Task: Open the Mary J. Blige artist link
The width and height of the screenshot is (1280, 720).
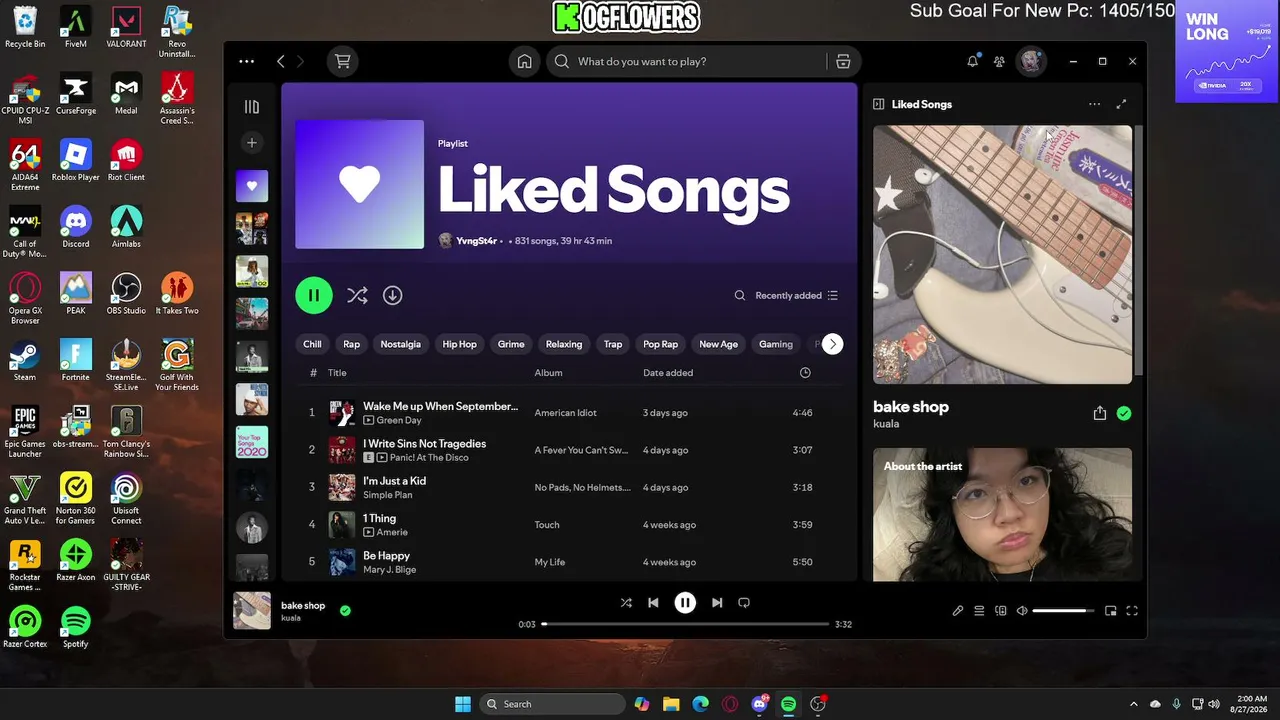Action: [x=389, y=570]
